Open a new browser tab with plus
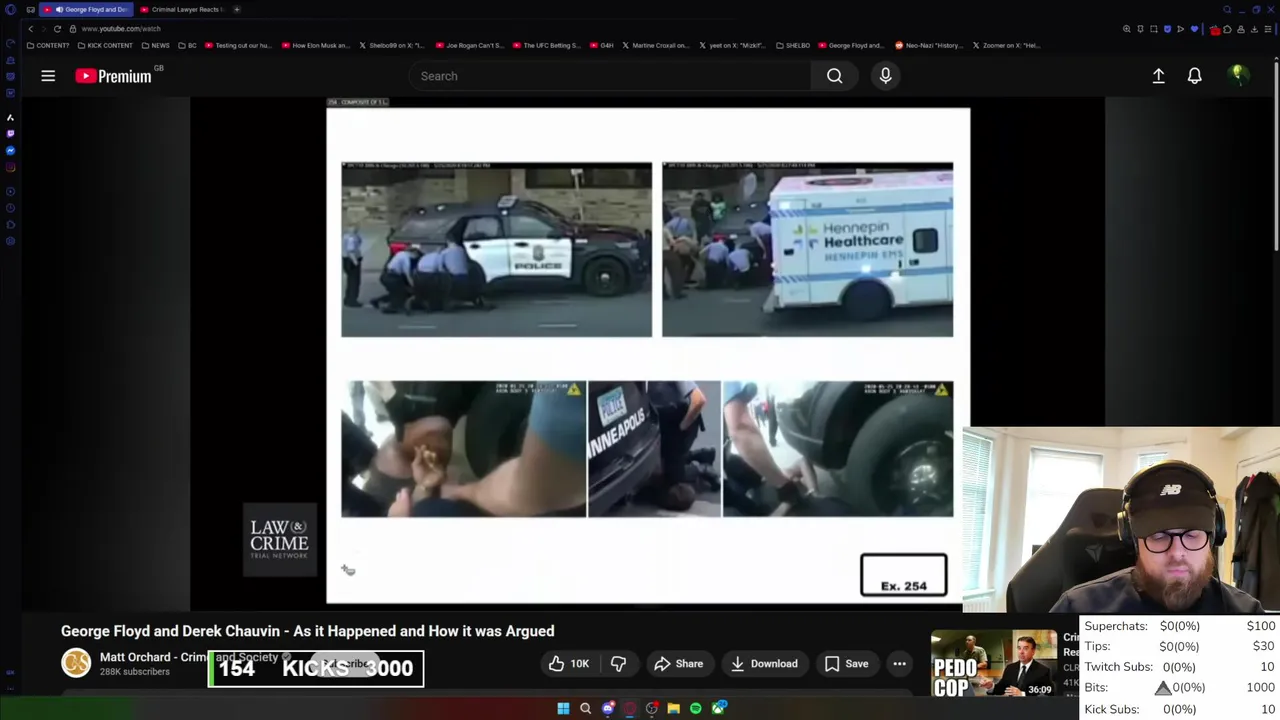Screen dimensions: 1280x720 [237, 9]
